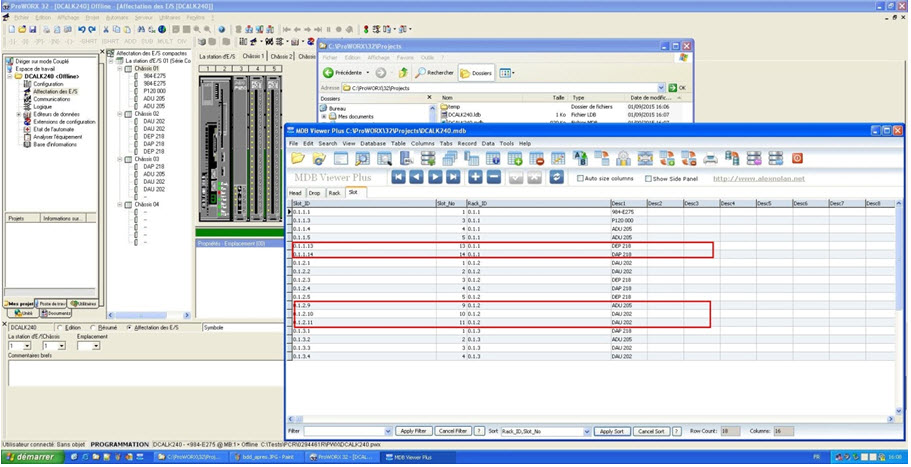Click the traffic light icon in ProWORX toolbar
The image size is (911, 467).
pyautogui.click(x=367, y=29)
